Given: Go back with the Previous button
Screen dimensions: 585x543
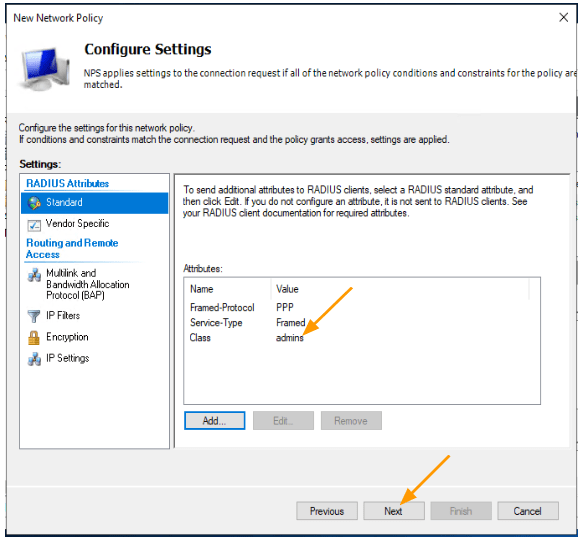Looking at the screenshot, I should pyautogui.click(x=327, y=512).
